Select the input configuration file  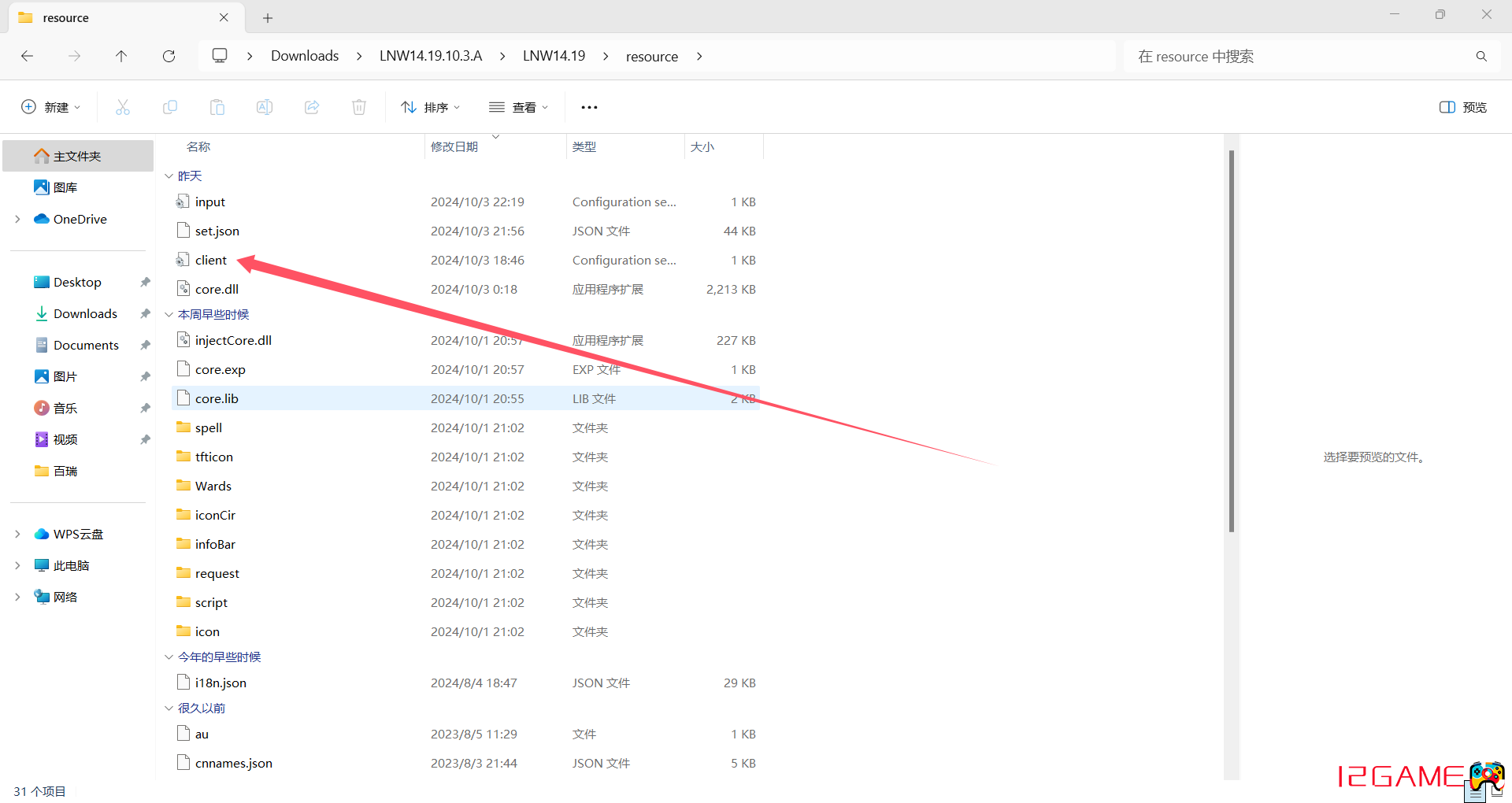(x=465, y=202)
